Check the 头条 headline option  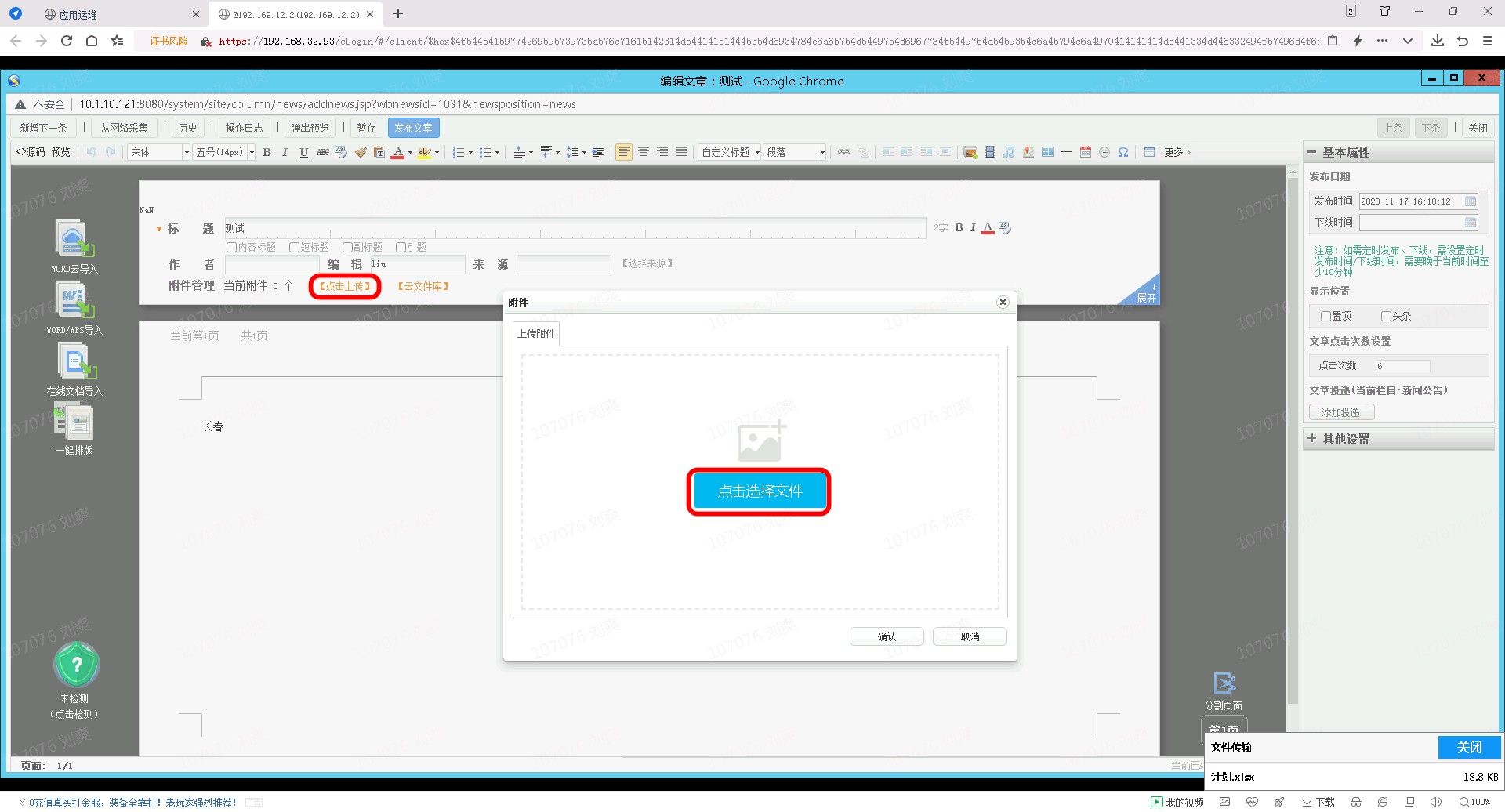[1386, 316]
